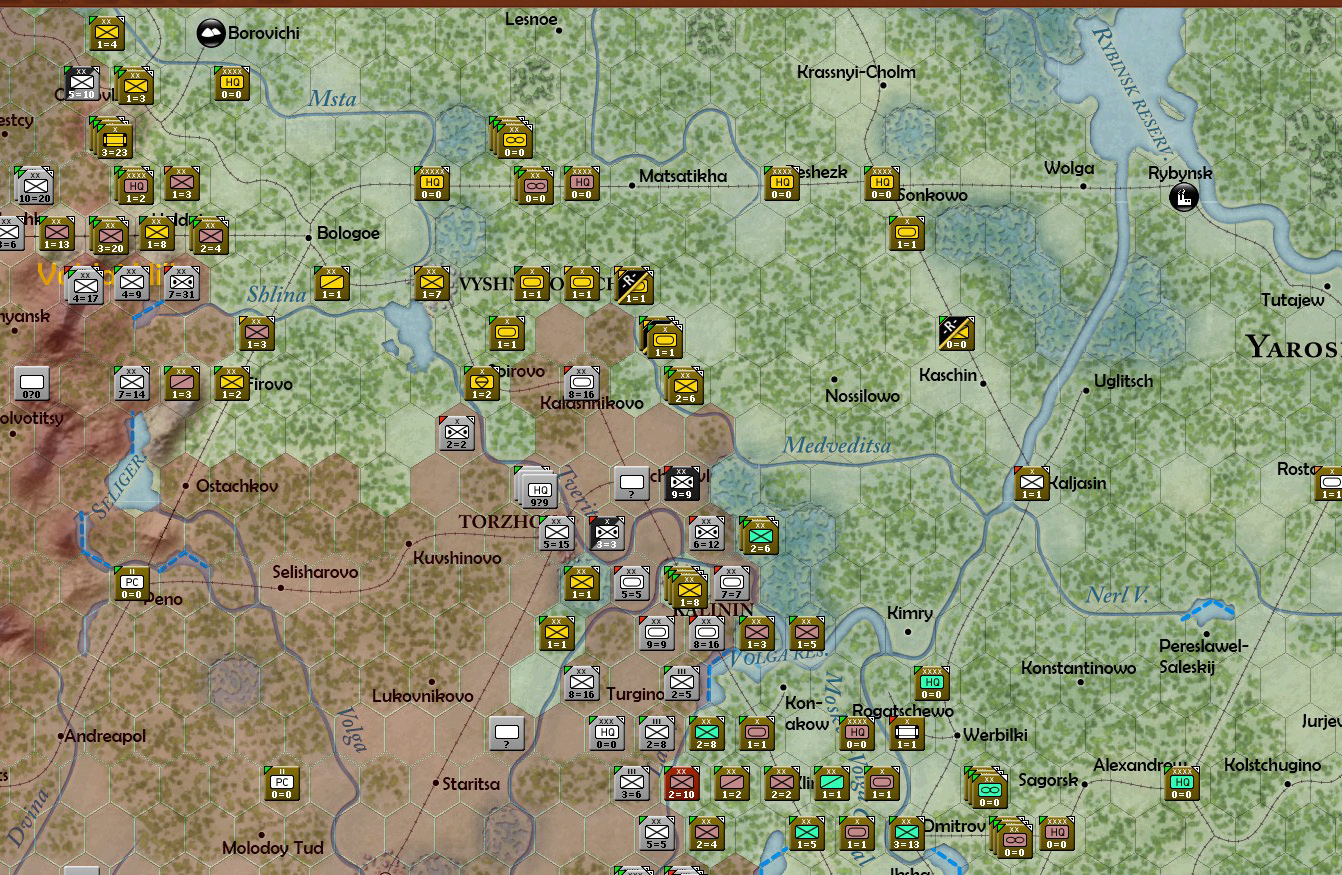Select the grey unit marked 2=2
The height and width of the screenshot is (875, 1342).
456,434
